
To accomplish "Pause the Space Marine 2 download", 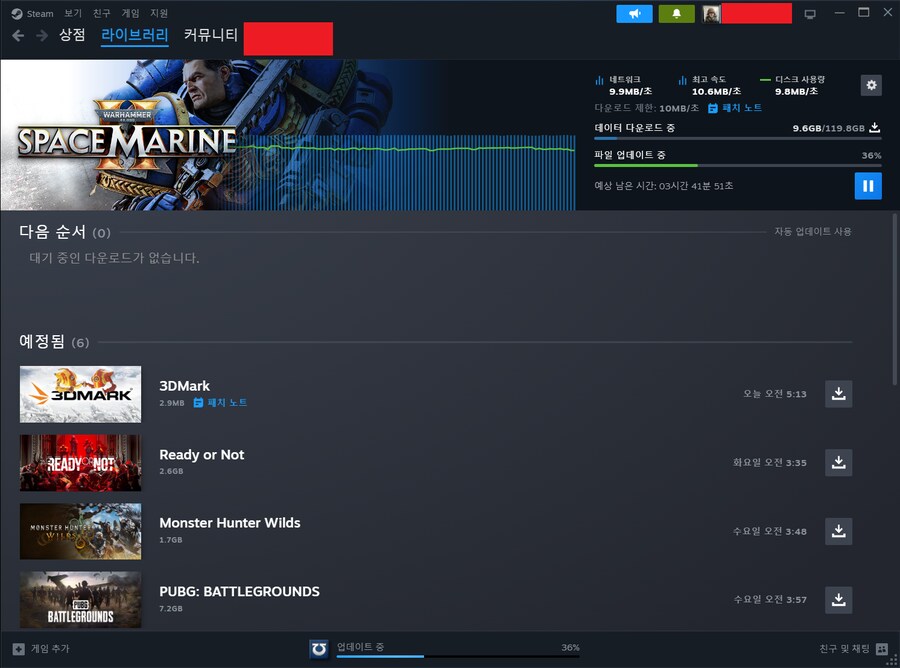I will tap(868, 186).
